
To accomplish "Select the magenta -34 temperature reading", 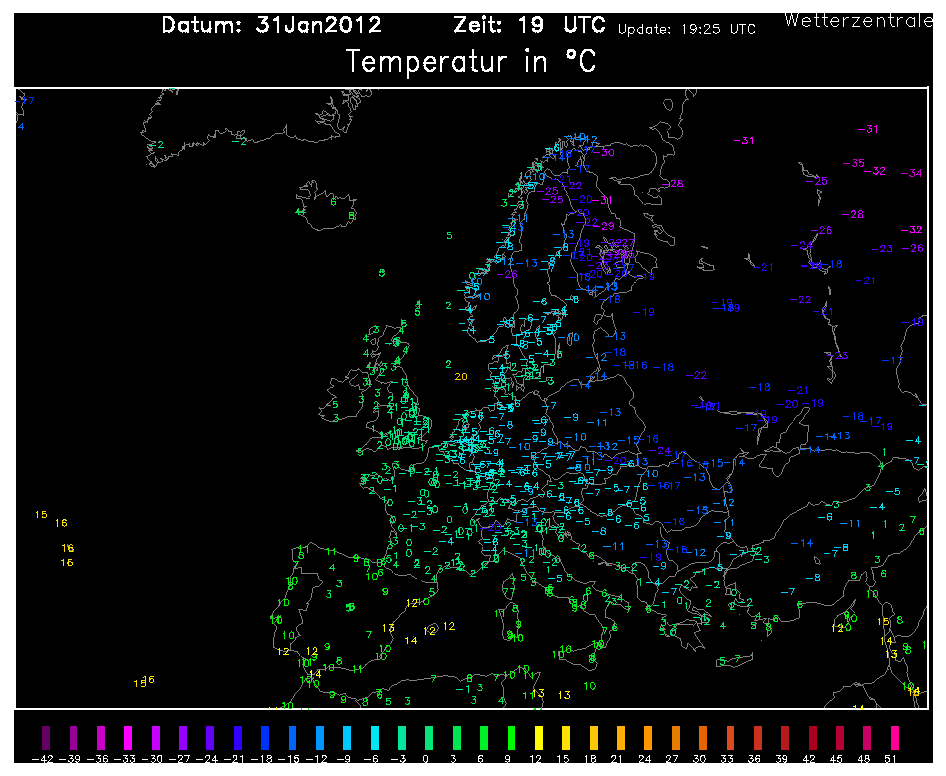I will pos(912,173).
